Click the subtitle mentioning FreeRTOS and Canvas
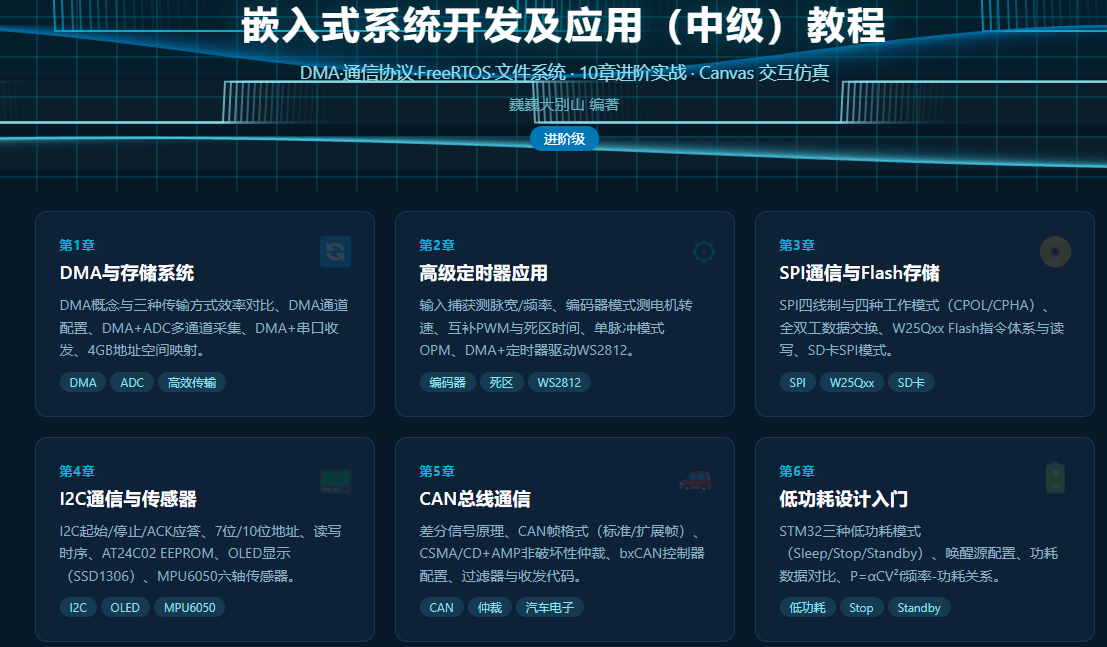1107x647 pixels. (x=564, y=73)
